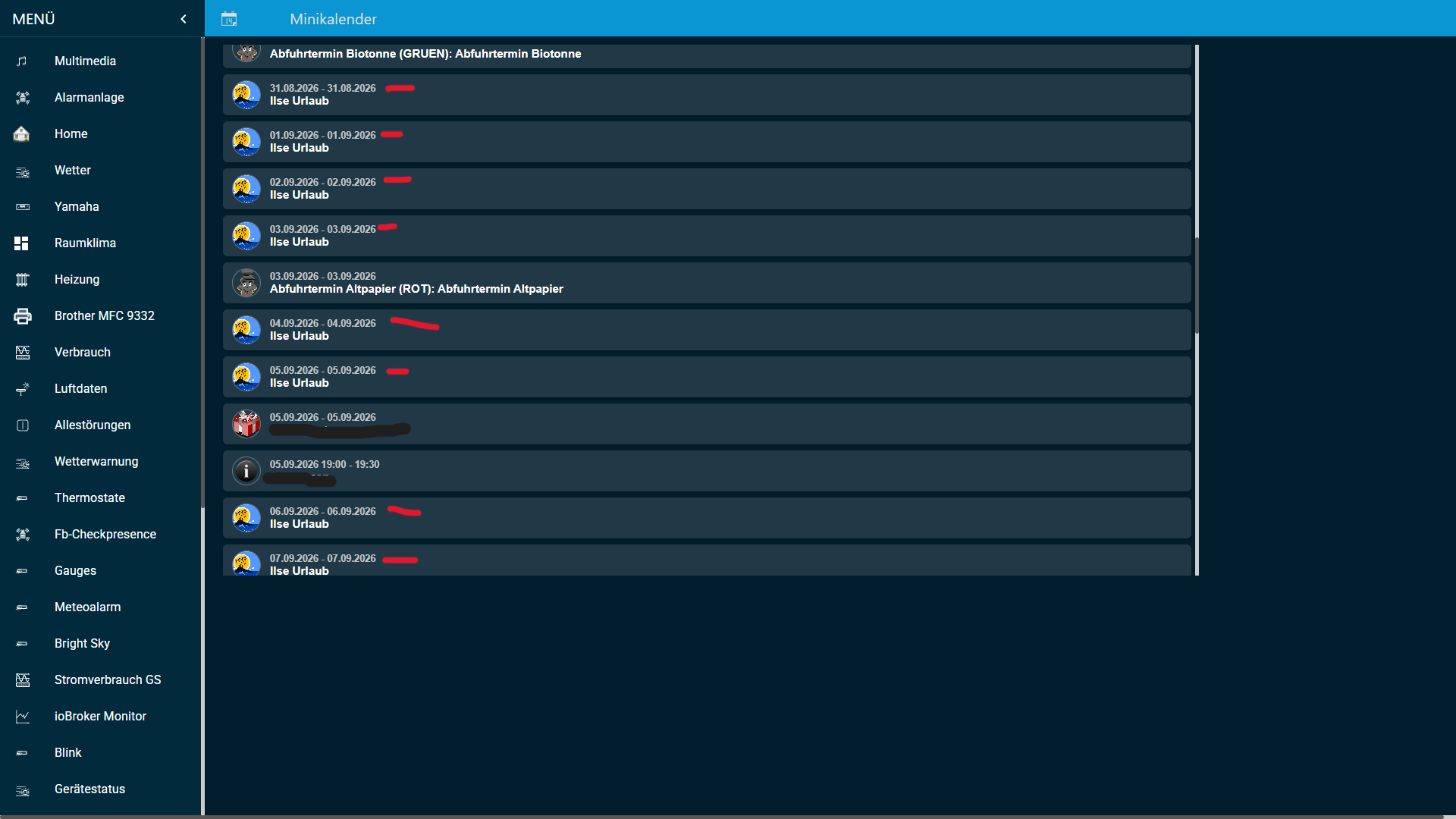Click the Minikalender header title
This screenshot has width=1456, height=819.
point(333,19)
